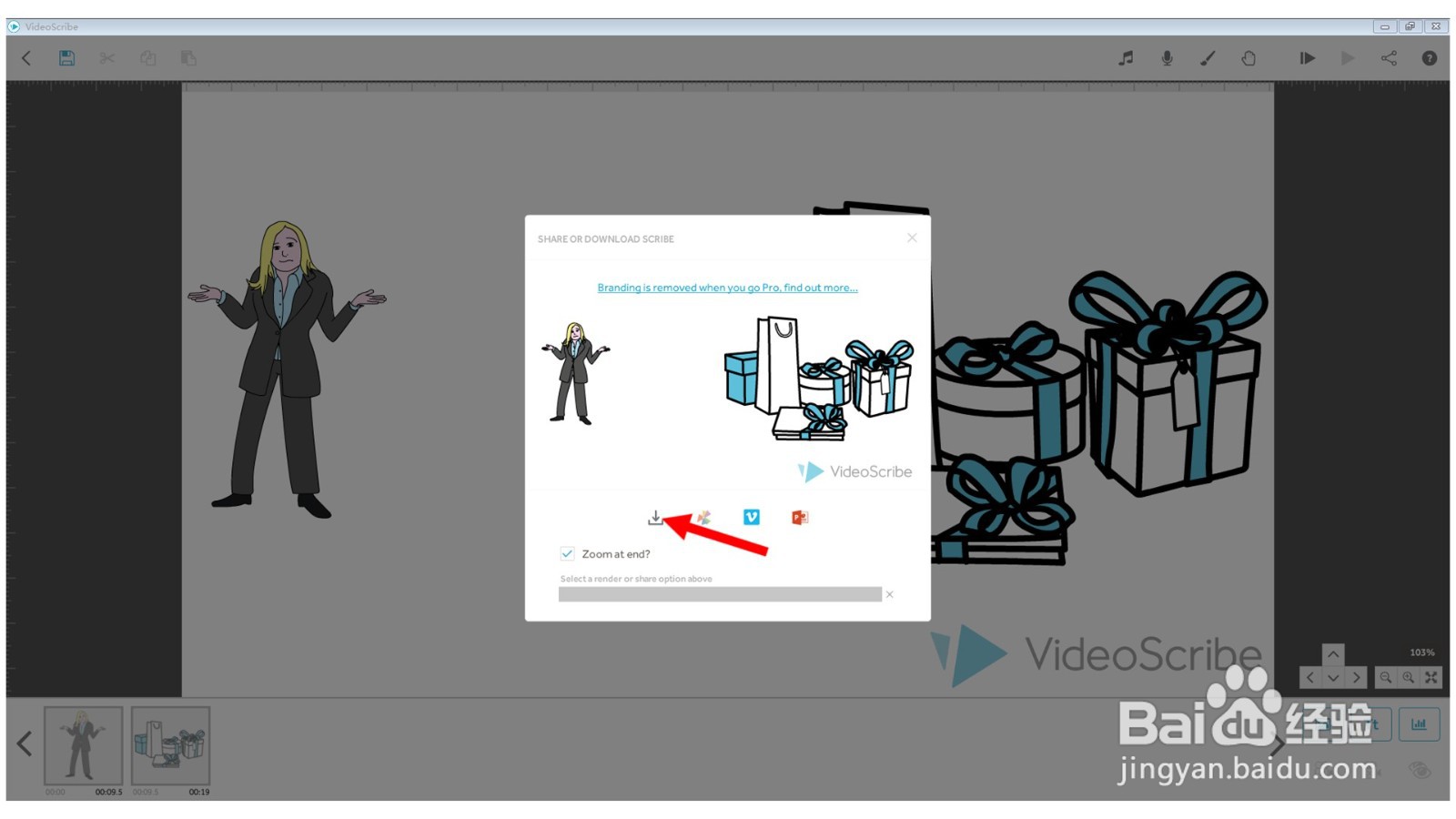
Task: Toggle the 'Zoom at end?' checkbox
Action: click(x=567, y=553)
